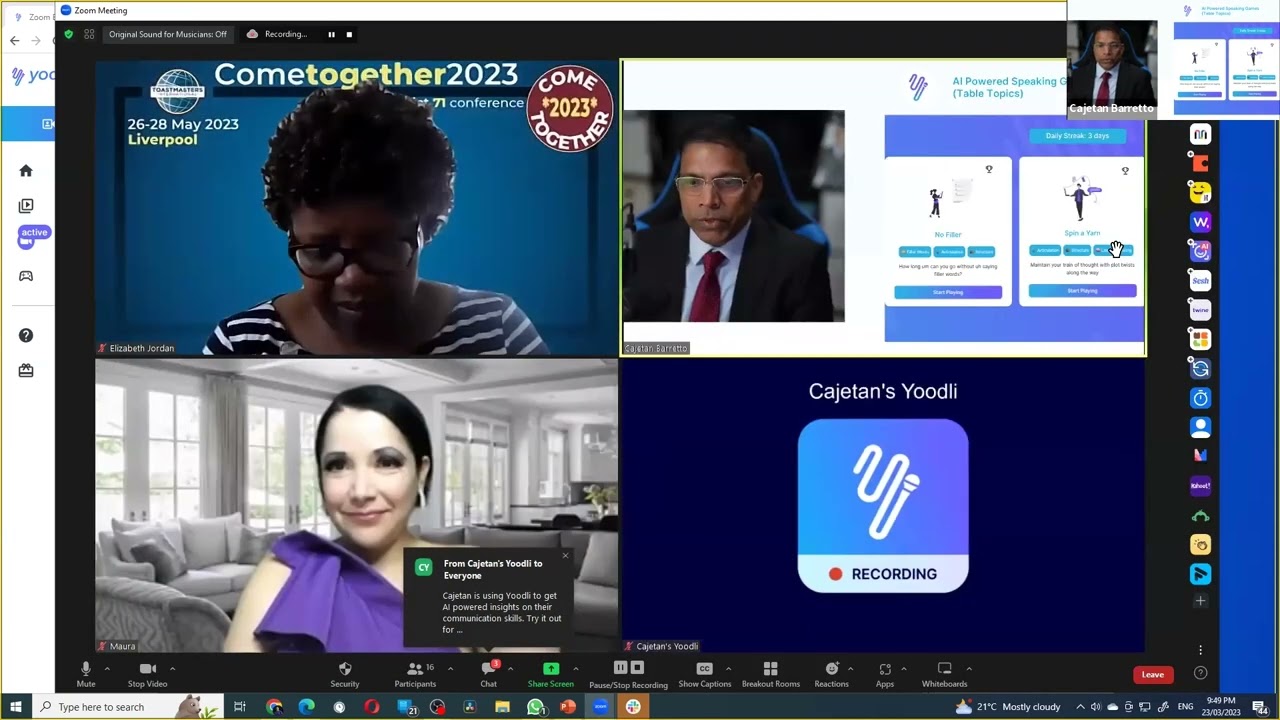Screen dimensions: 1280x720
Task: Expand video options arrow beside Stop Video
Action: point(172,668)
